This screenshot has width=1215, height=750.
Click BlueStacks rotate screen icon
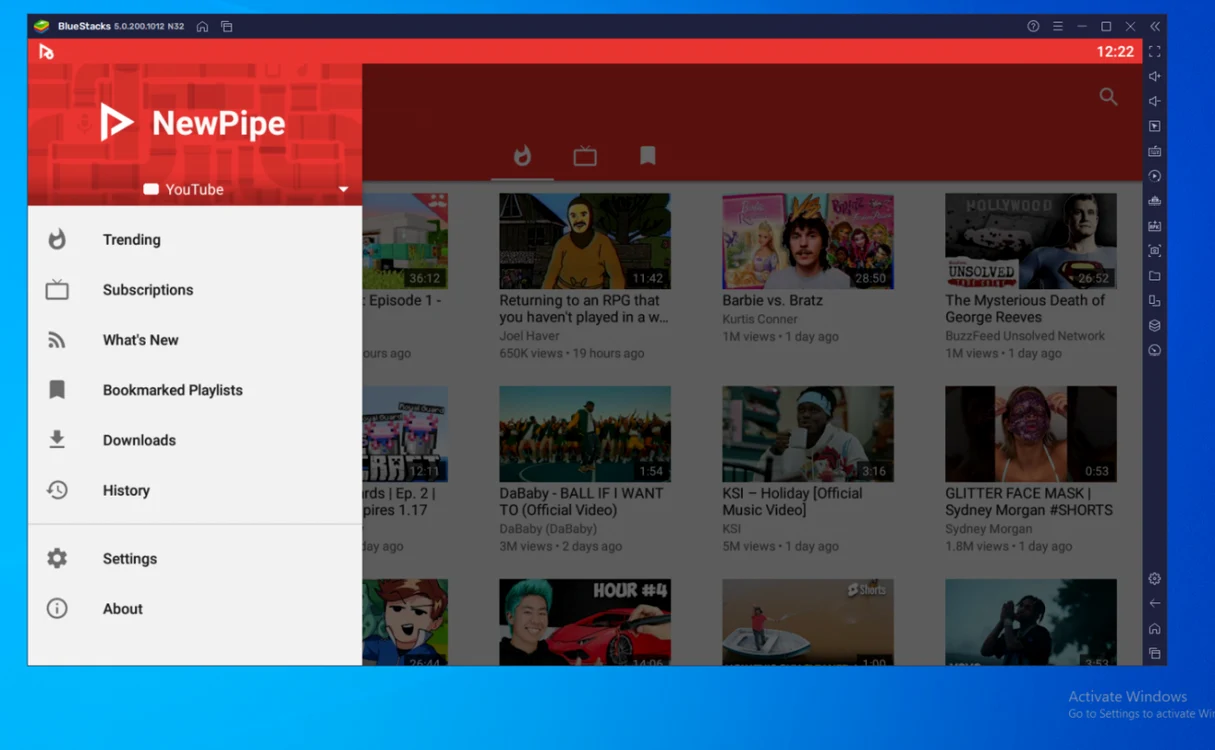coord(1155,301)
